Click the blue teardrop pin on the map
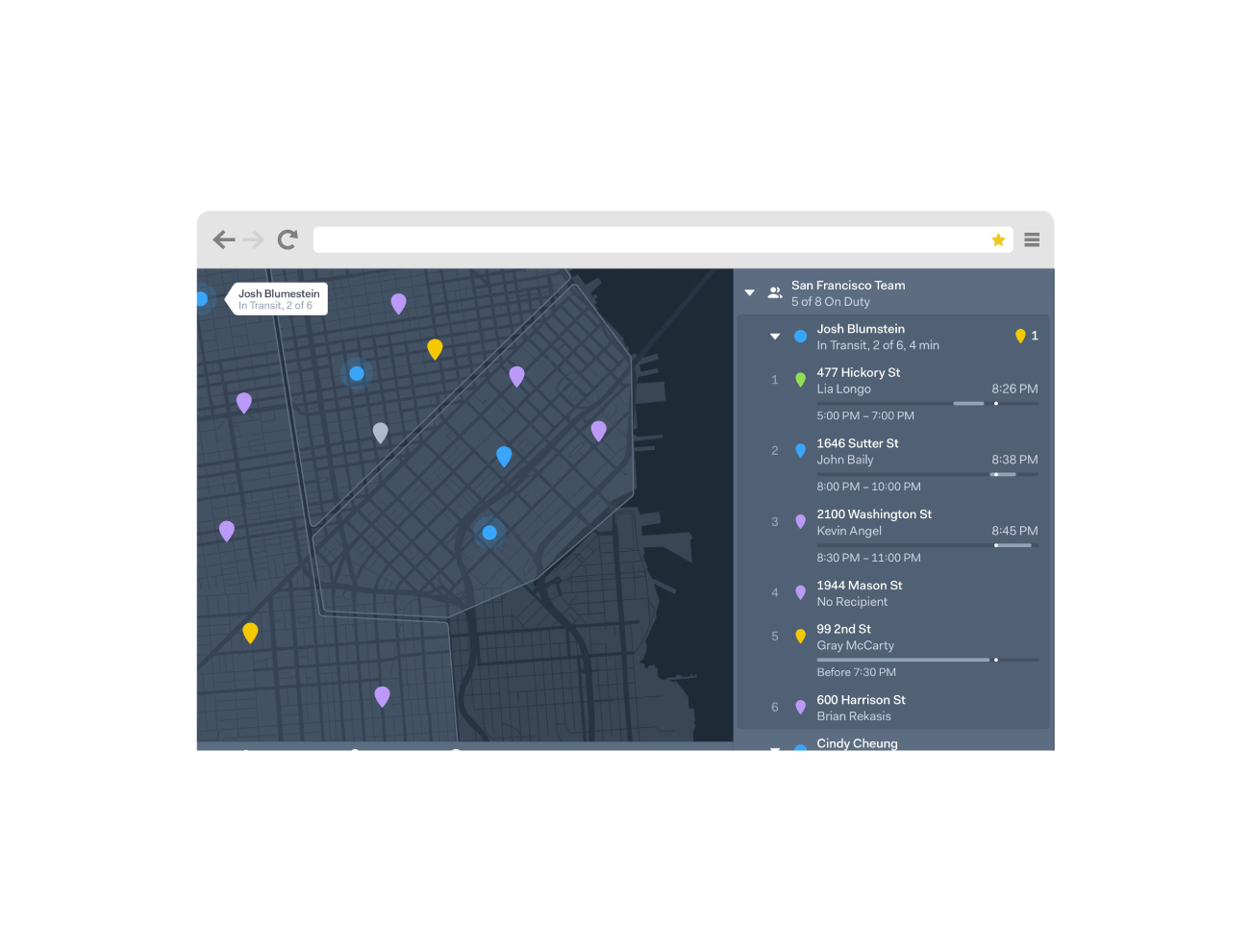 click(504, 456)
